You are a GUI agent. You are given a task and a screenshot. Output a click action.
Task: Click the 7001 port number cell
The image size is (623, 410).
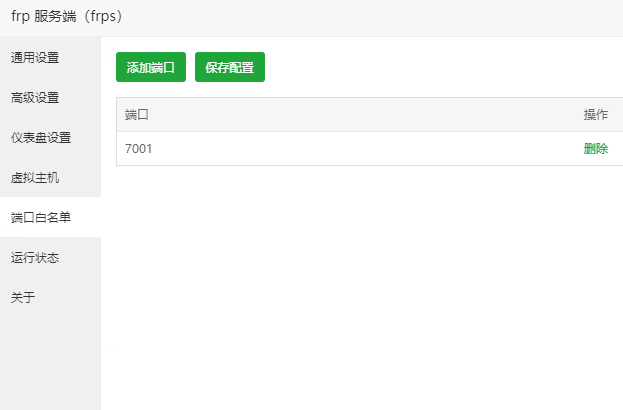pos(139,149)
